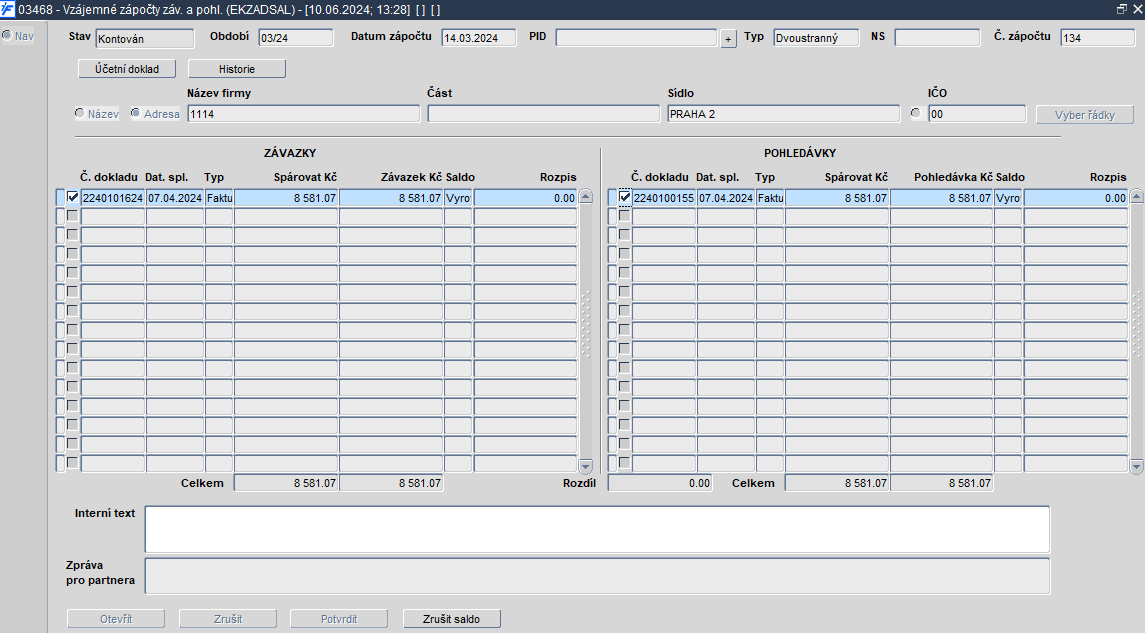Image resolution: width=1145 pixels, height=633 pixels.
Task: Click the Závazky scrollbar track
Action: click(x=586, y=331)
